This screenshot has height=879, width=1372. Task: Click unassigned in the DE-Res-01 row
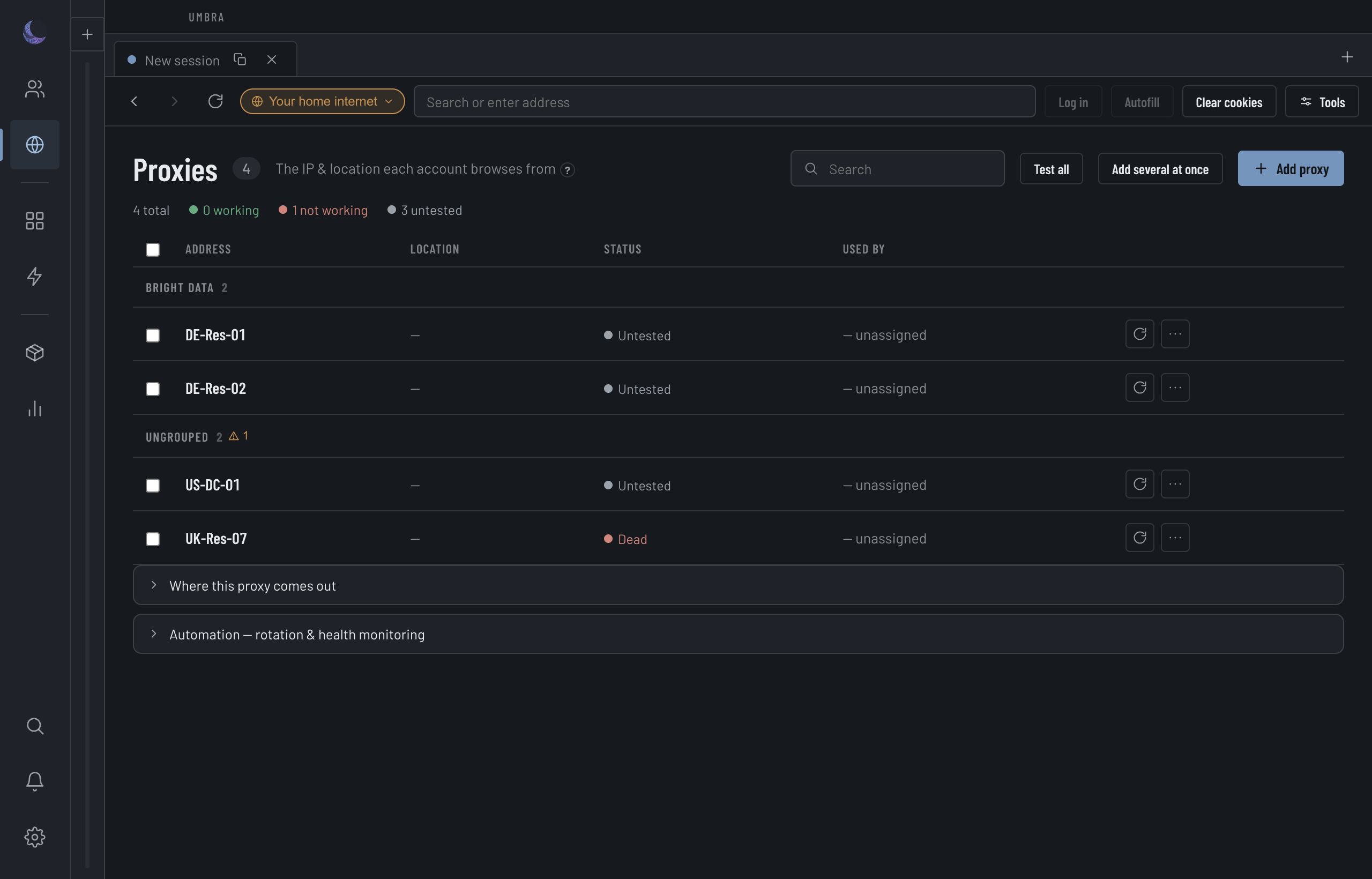[885, 334]
